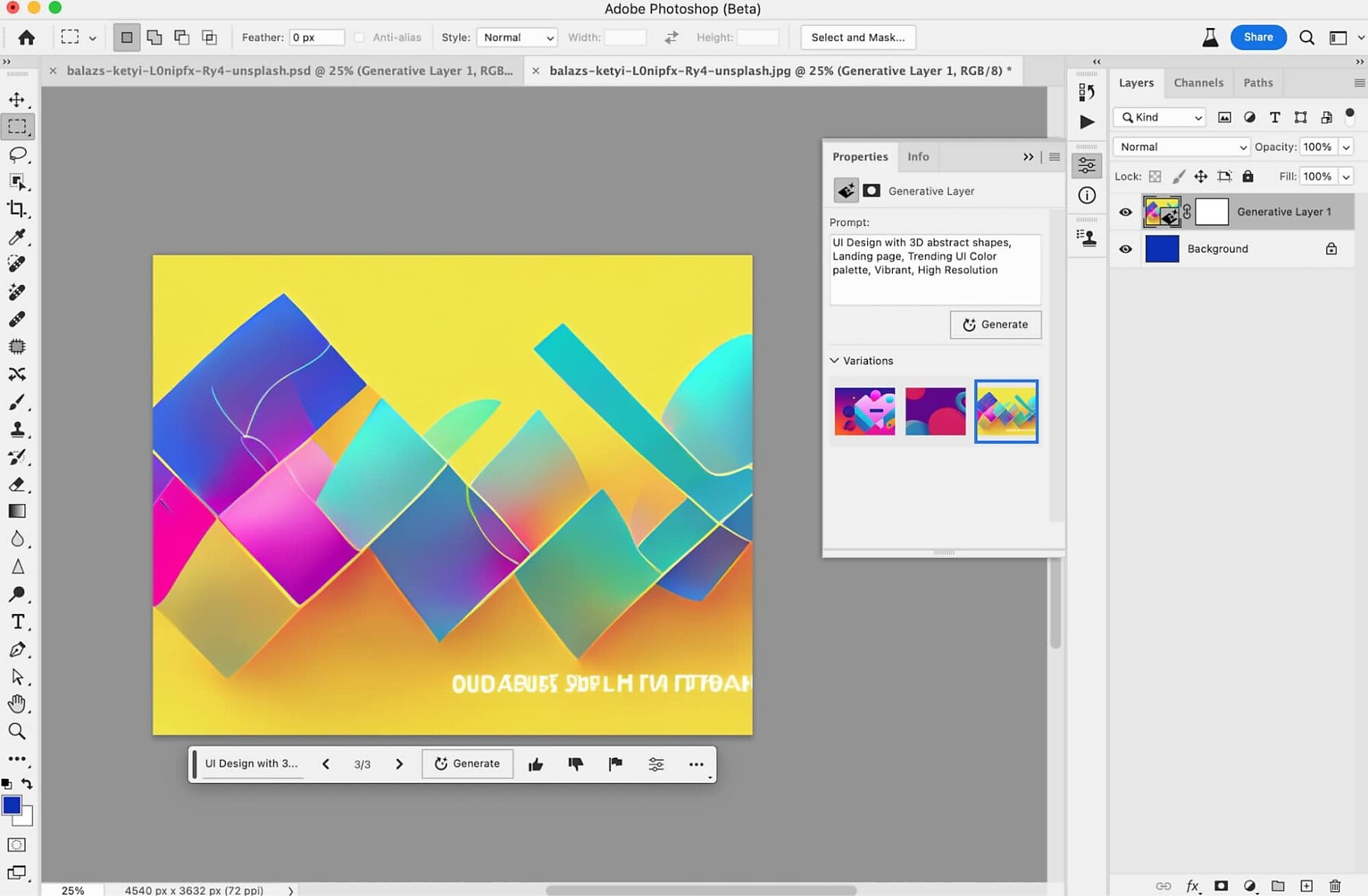Click the blue foreground color swatch
1368x896 pixels.
point(11,805)
